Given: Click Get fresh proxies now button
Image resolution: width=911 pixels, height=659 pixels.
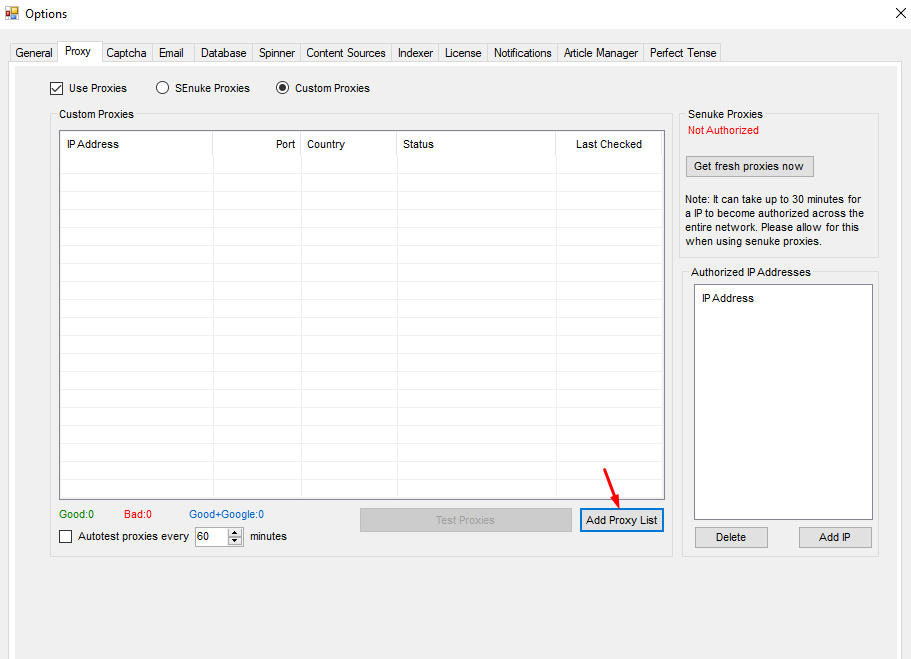Looking at the screenshot, I should (x=749, y=166).
